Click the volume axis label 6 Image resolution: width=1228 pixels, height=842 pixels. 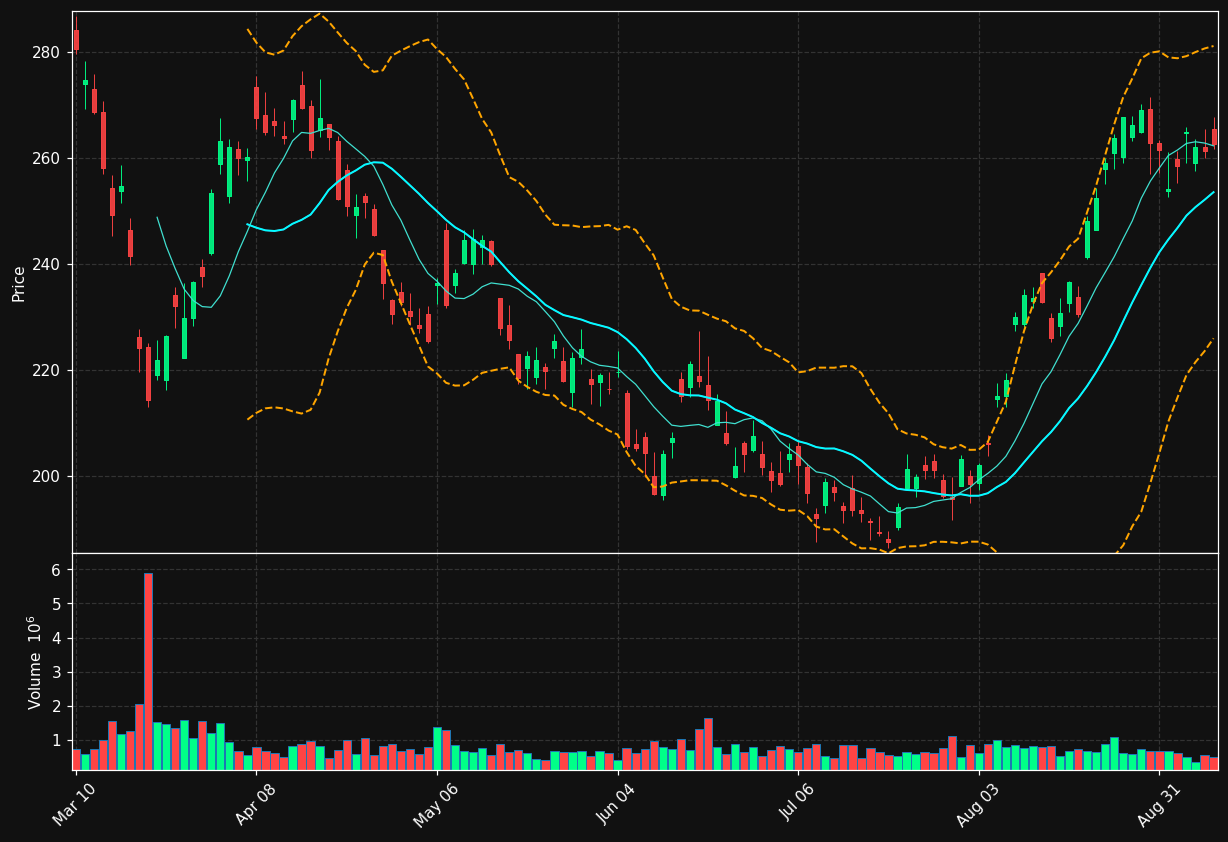[57, 570]
